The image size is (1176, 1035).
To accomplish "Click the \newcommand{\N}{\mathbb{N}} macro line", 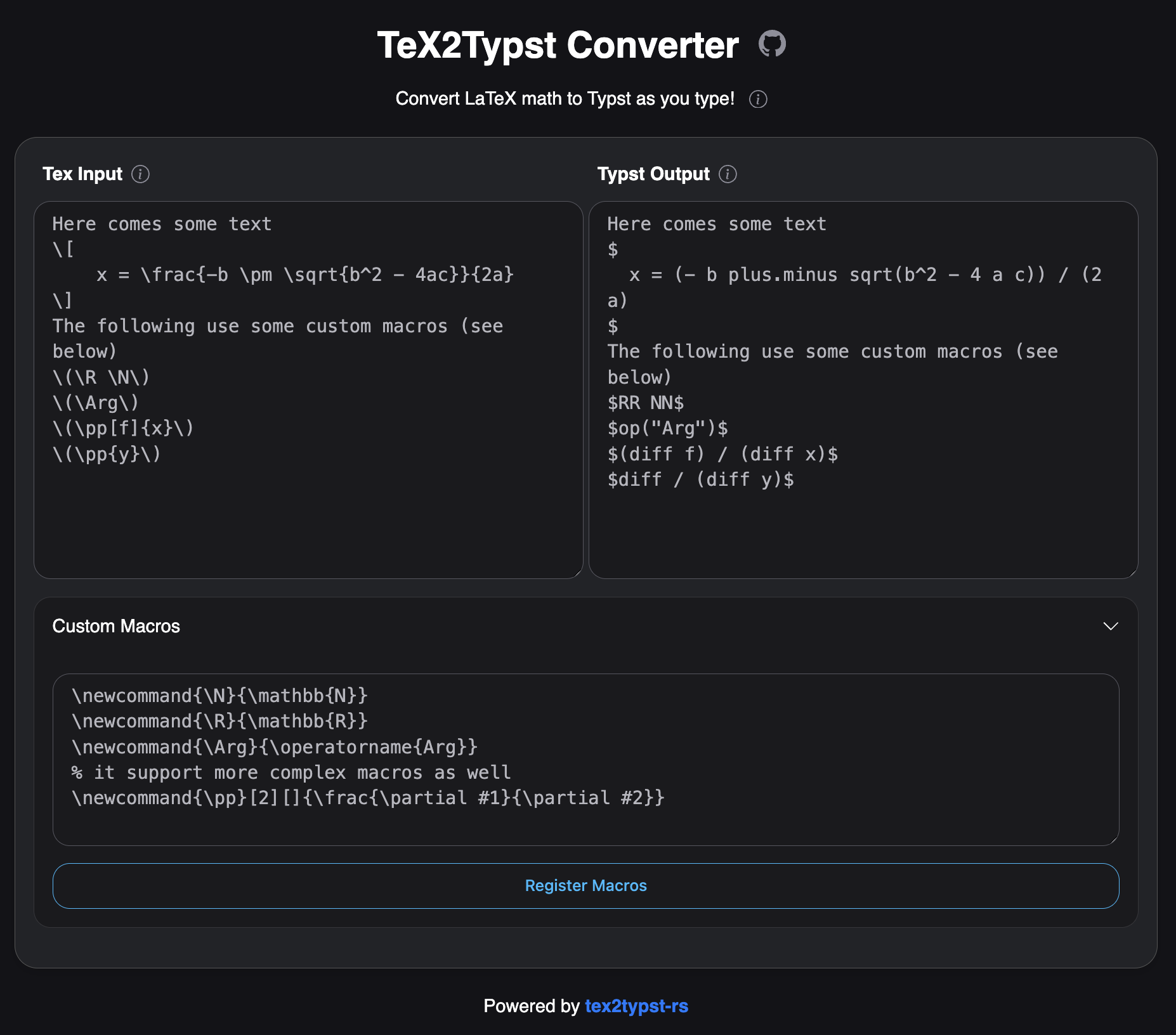I will [219, 696].
